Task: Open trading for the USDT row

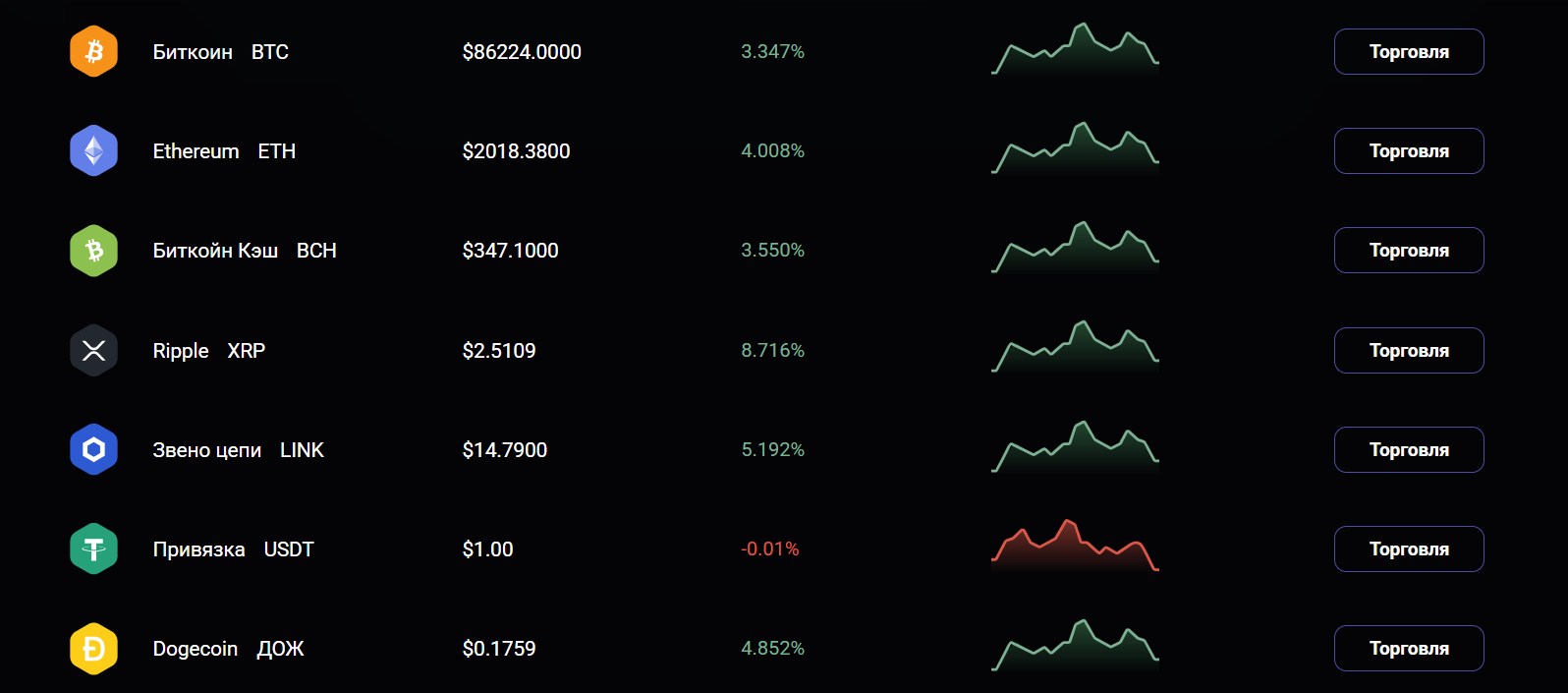Action: (x=1409, y=549)
